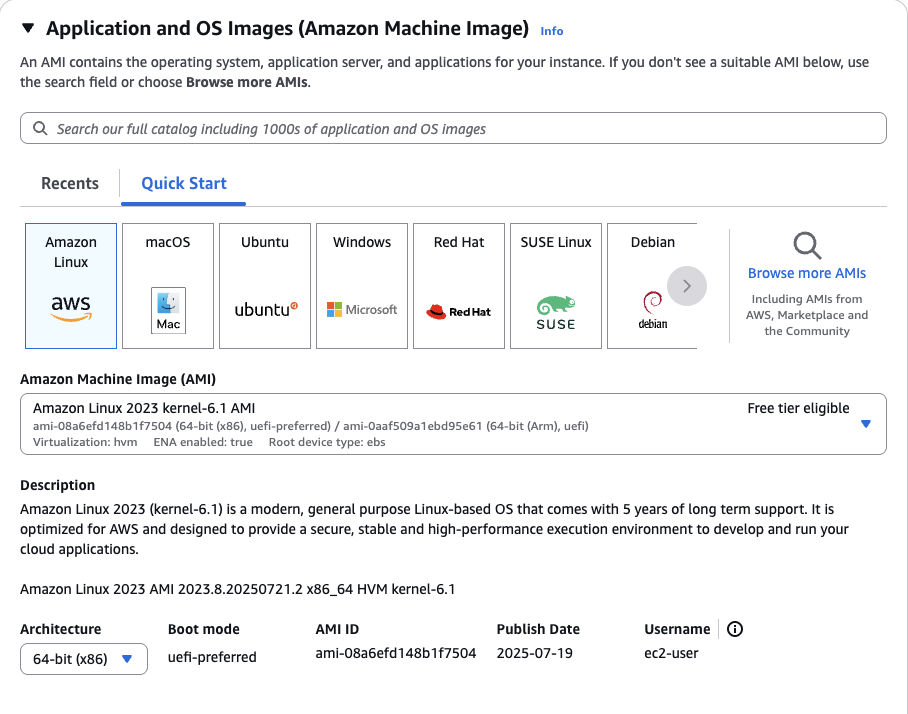The image size is (908, 714).
Task: Open the Browse more AMIs link
Action: [x=807, y=273]
